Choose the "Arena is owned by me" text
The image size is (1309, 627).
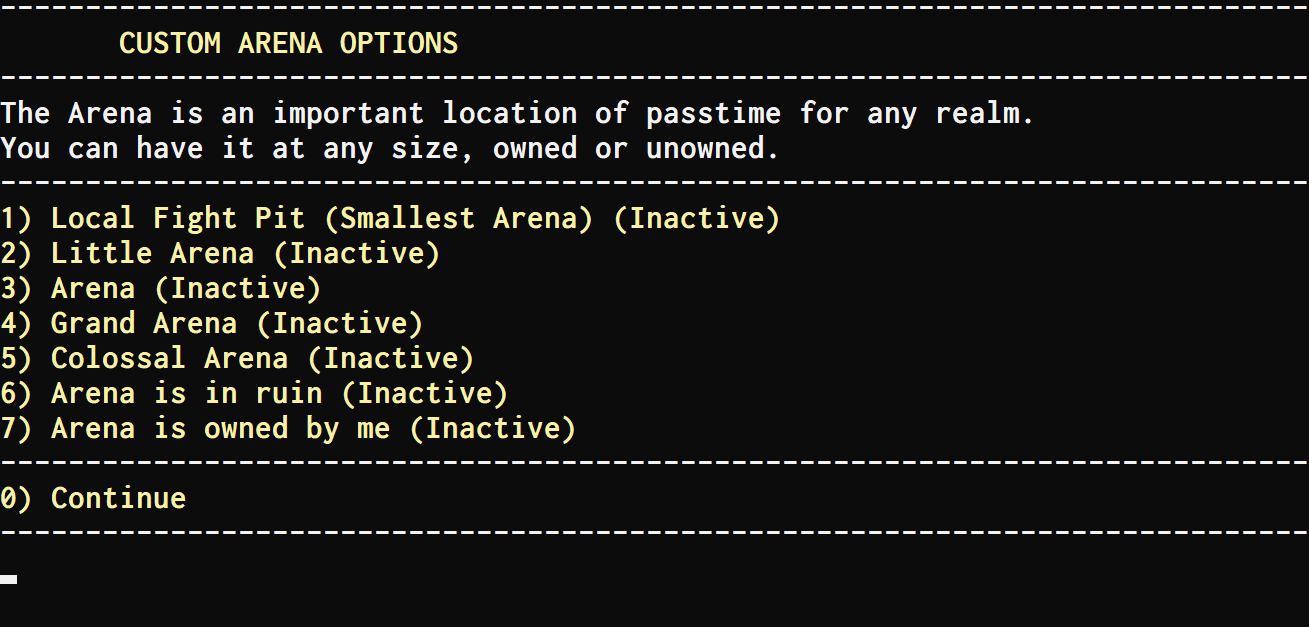pyautogui.click(x=220, y=428)
